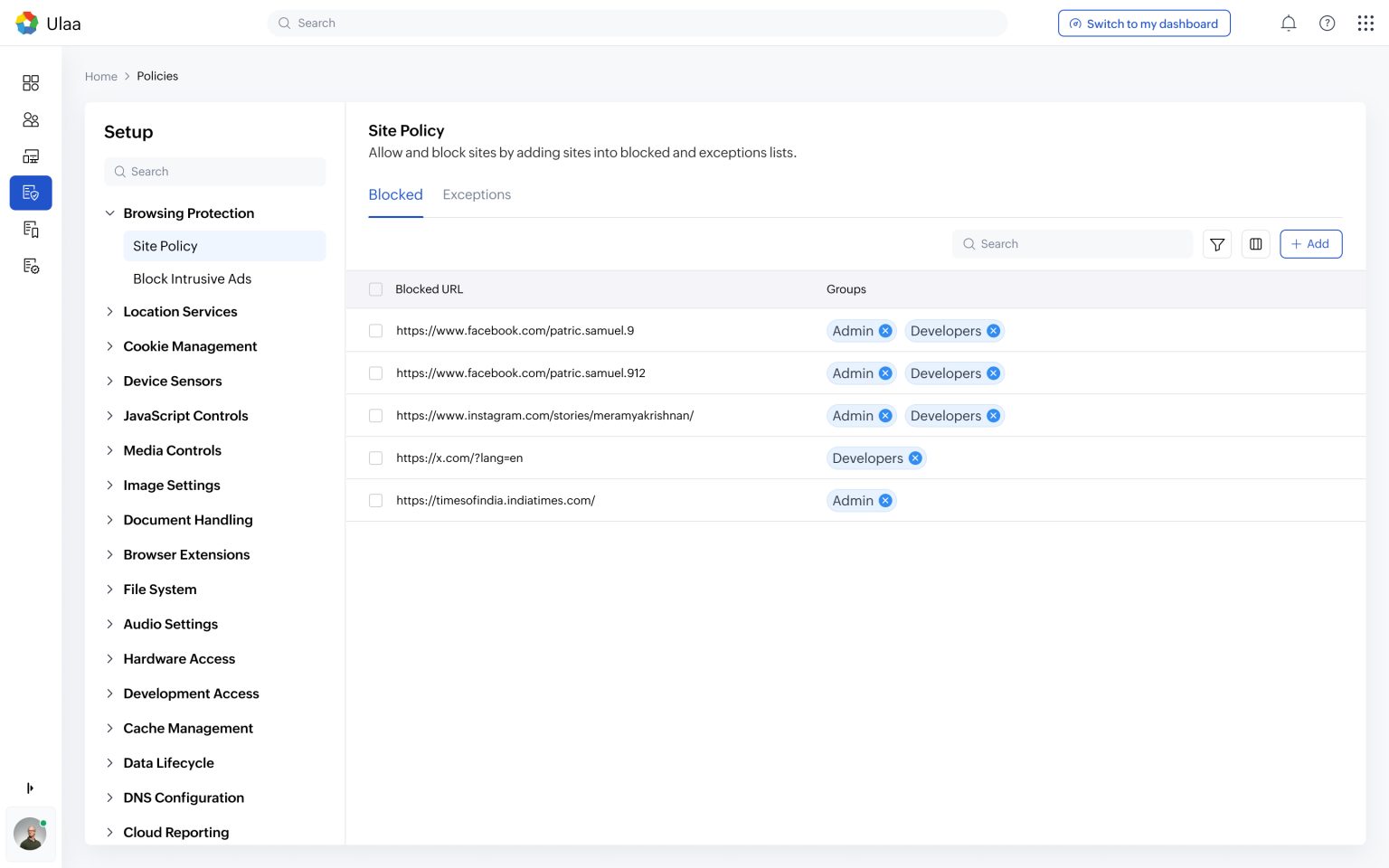Expand the Cookie Management section
Image resolution: width=1389 pixels, height=868 pixels.
tap(110, 346)
